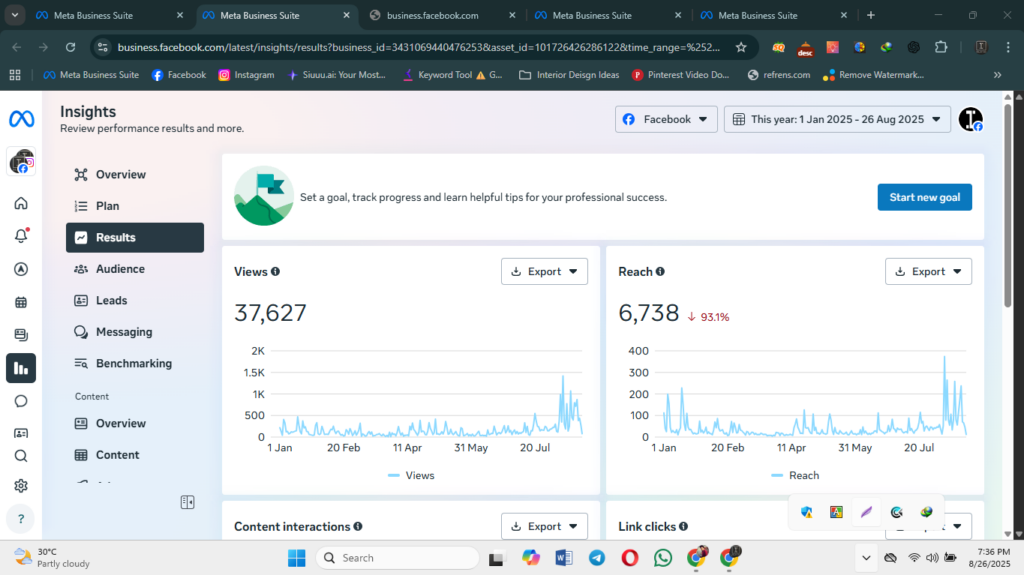The height and width of the screenshot is (575, 1024).
Task: Click the Reach info icon
Action: [x=660, y=271]
